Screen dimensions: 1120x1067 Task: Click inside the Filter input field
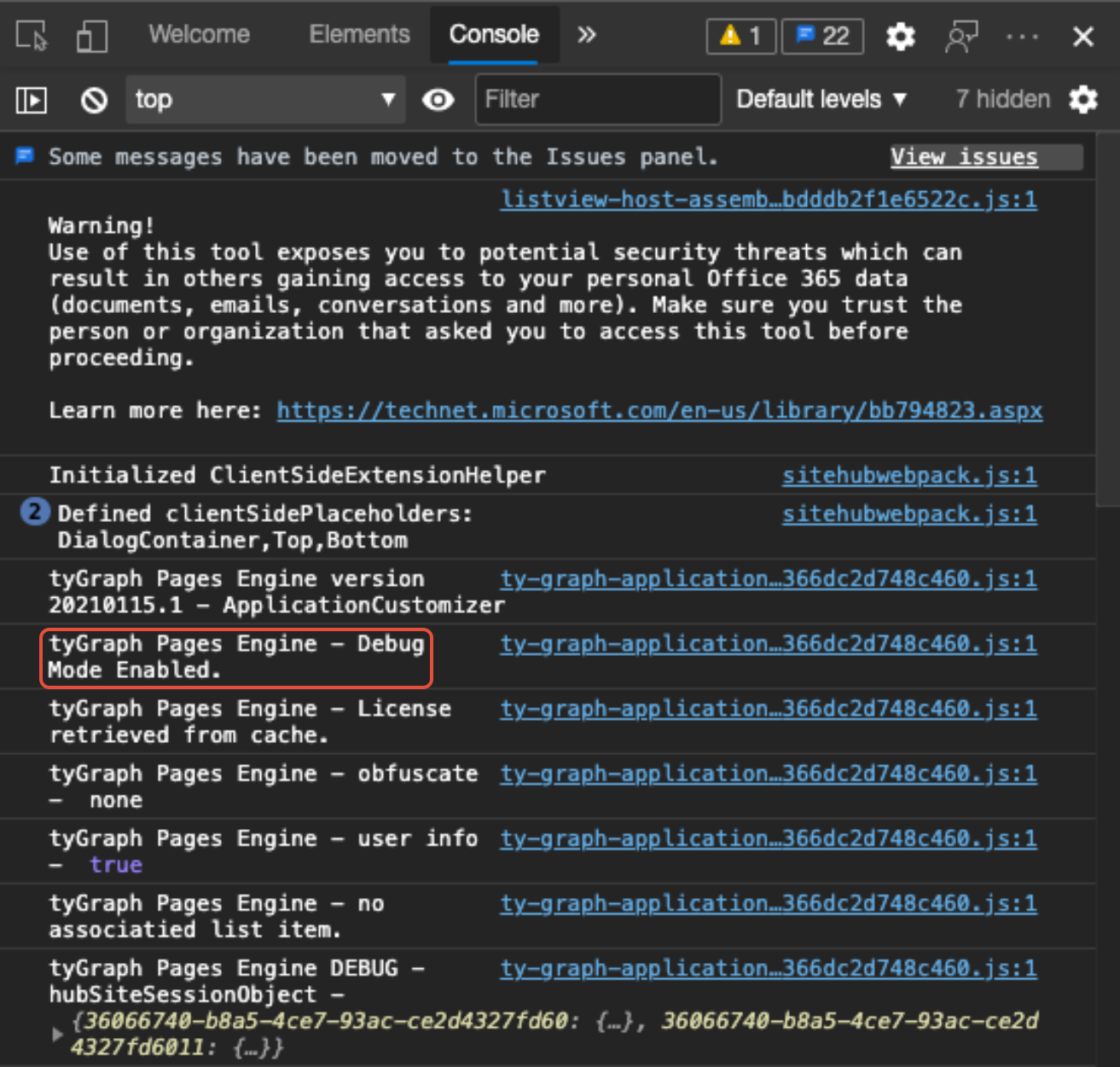(597, 100)
